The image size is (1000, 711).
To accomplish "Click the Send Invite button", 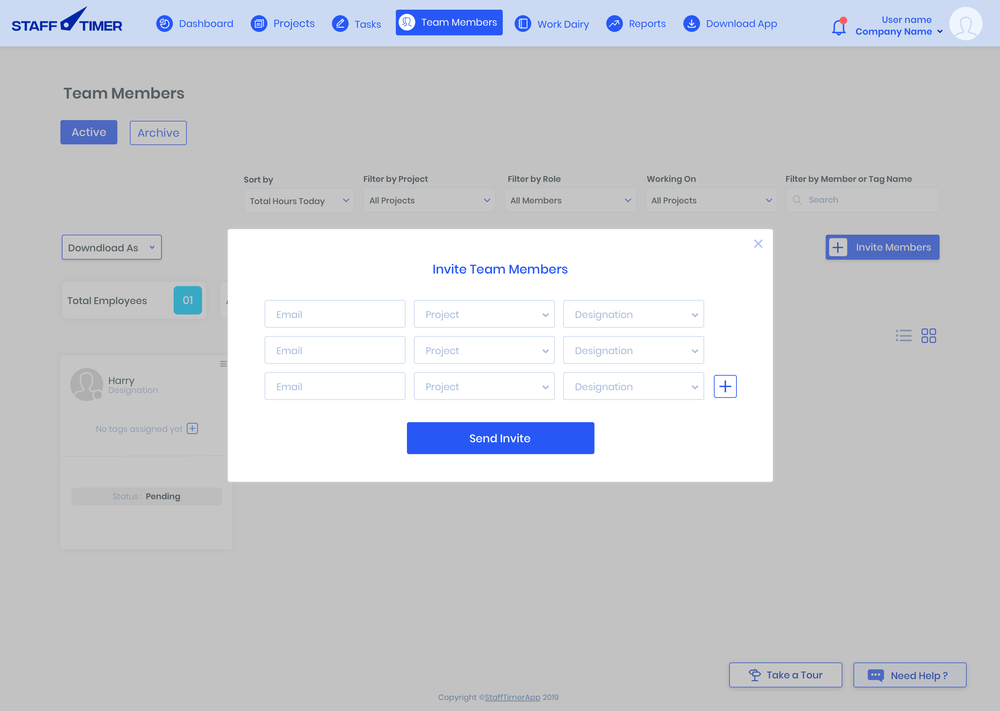I will click(x=501, y=438).
